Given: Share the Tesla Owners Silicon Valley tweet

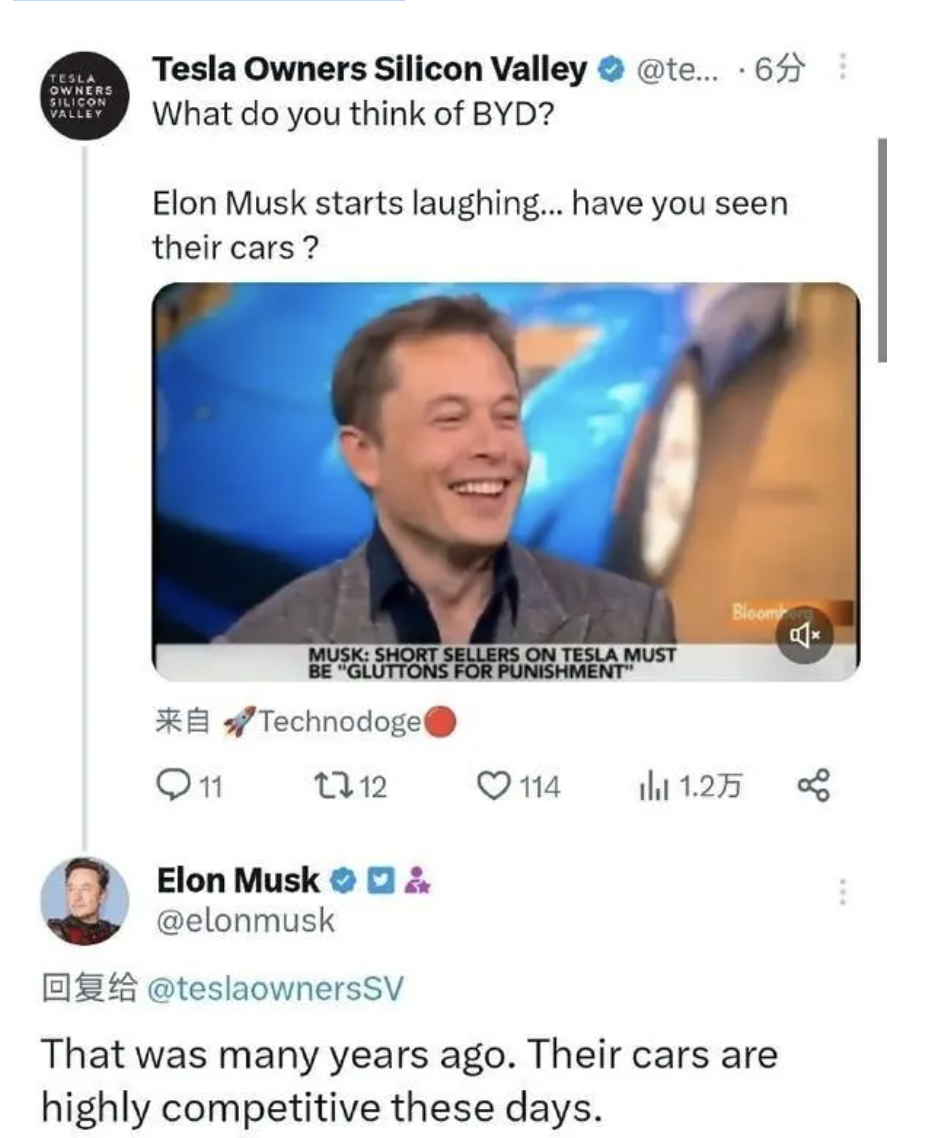Looking at the screenshot, I should point(813,785).
